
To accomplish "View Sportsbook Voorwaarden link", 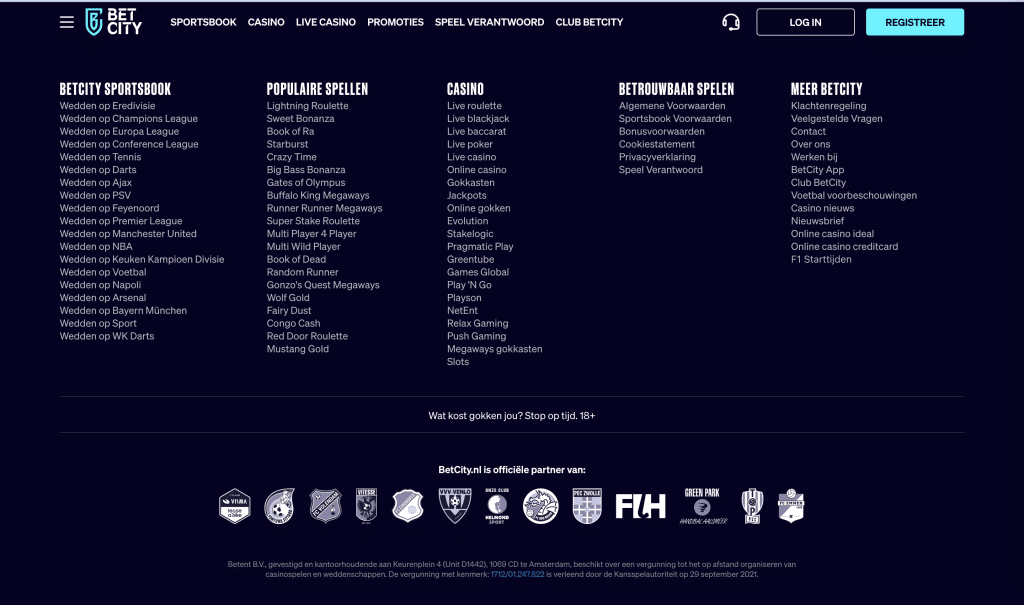I will click(x=675, y=119).
